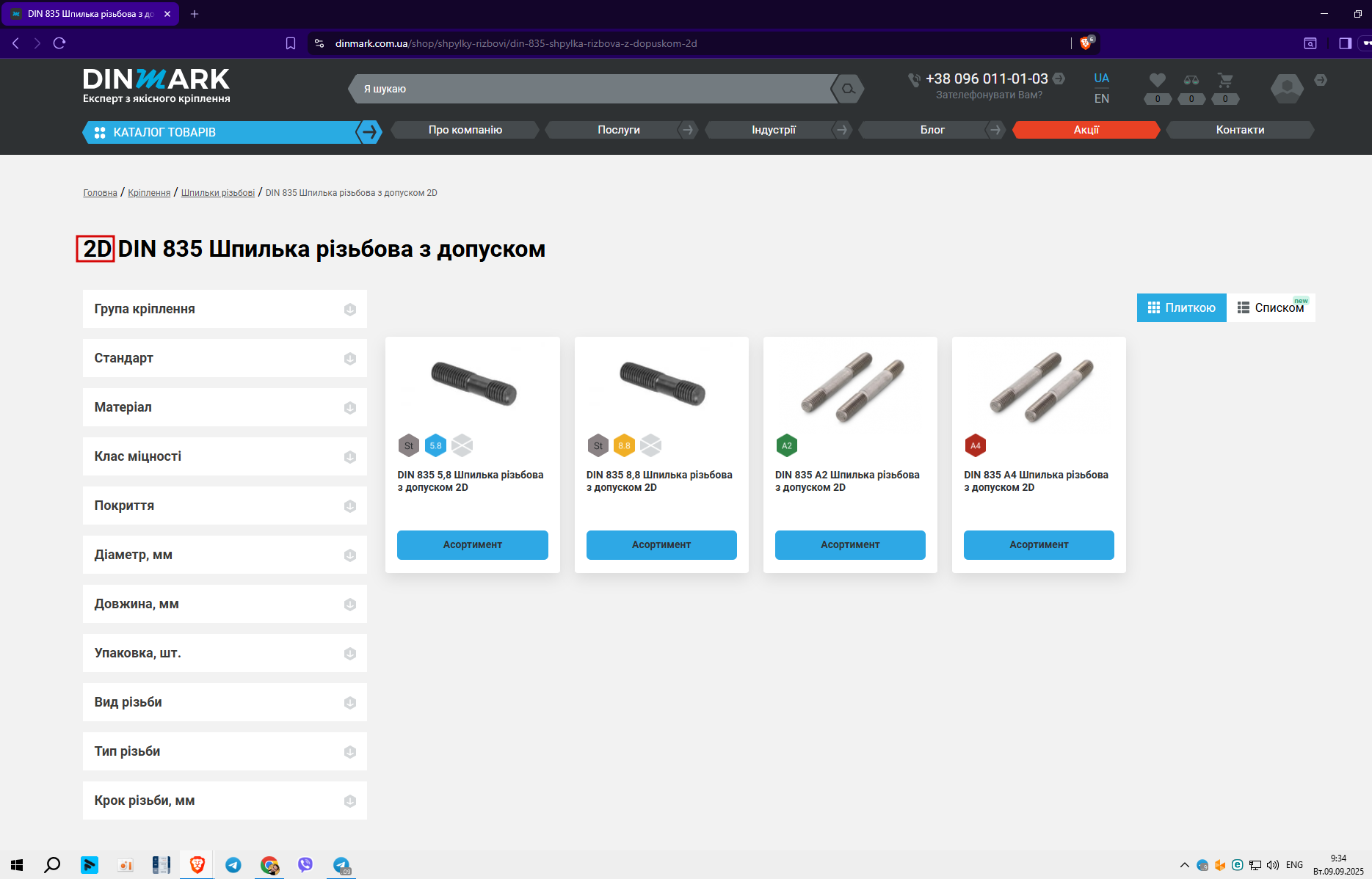Click the phone handset icon
This screenshot has height=879, width=1372.
pyautogui.click(x=915, y=80)
